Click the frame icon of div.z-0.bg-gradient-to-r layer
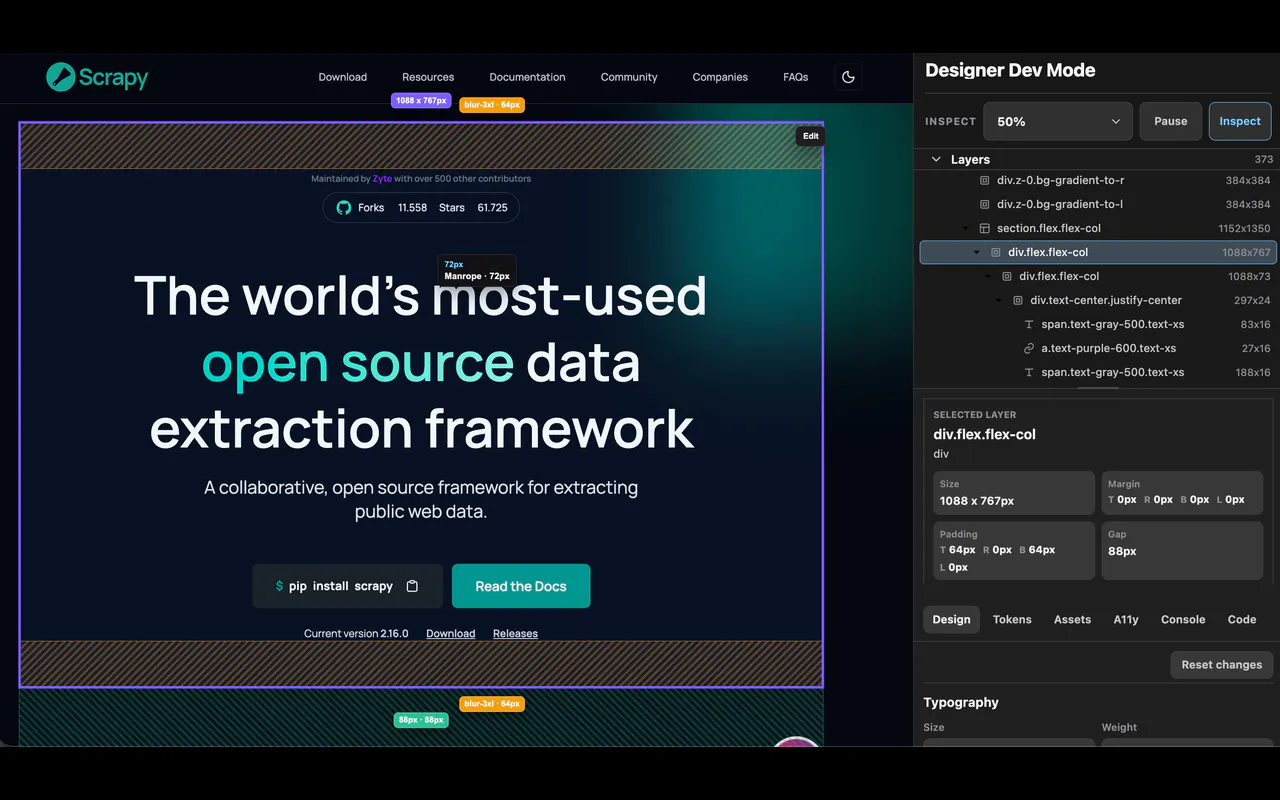Image resolution: width=1280 pixels, height=800 pixels. (x=984, y=181)
